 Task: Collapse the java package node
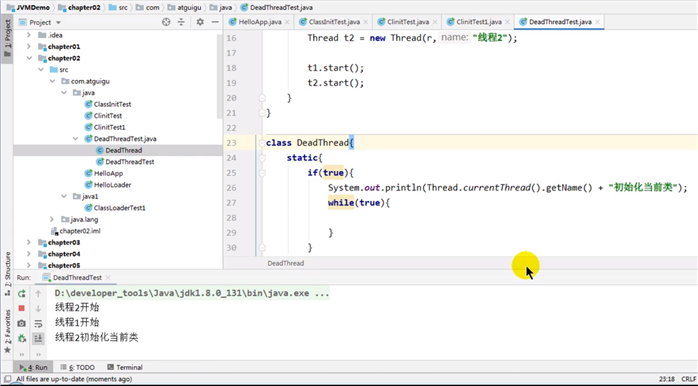[x=64, y=93]
